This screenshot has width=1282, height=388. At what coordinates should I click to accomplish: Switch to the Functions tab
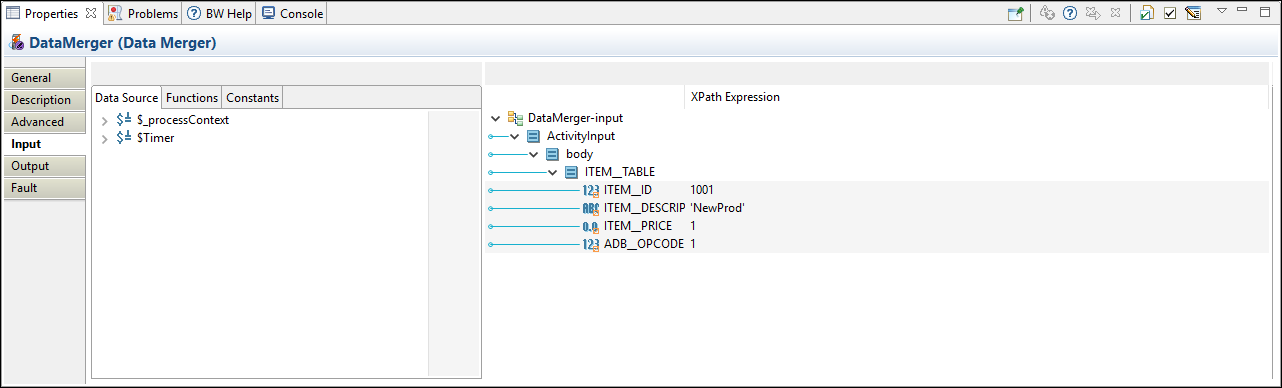[x=191, y=97]
